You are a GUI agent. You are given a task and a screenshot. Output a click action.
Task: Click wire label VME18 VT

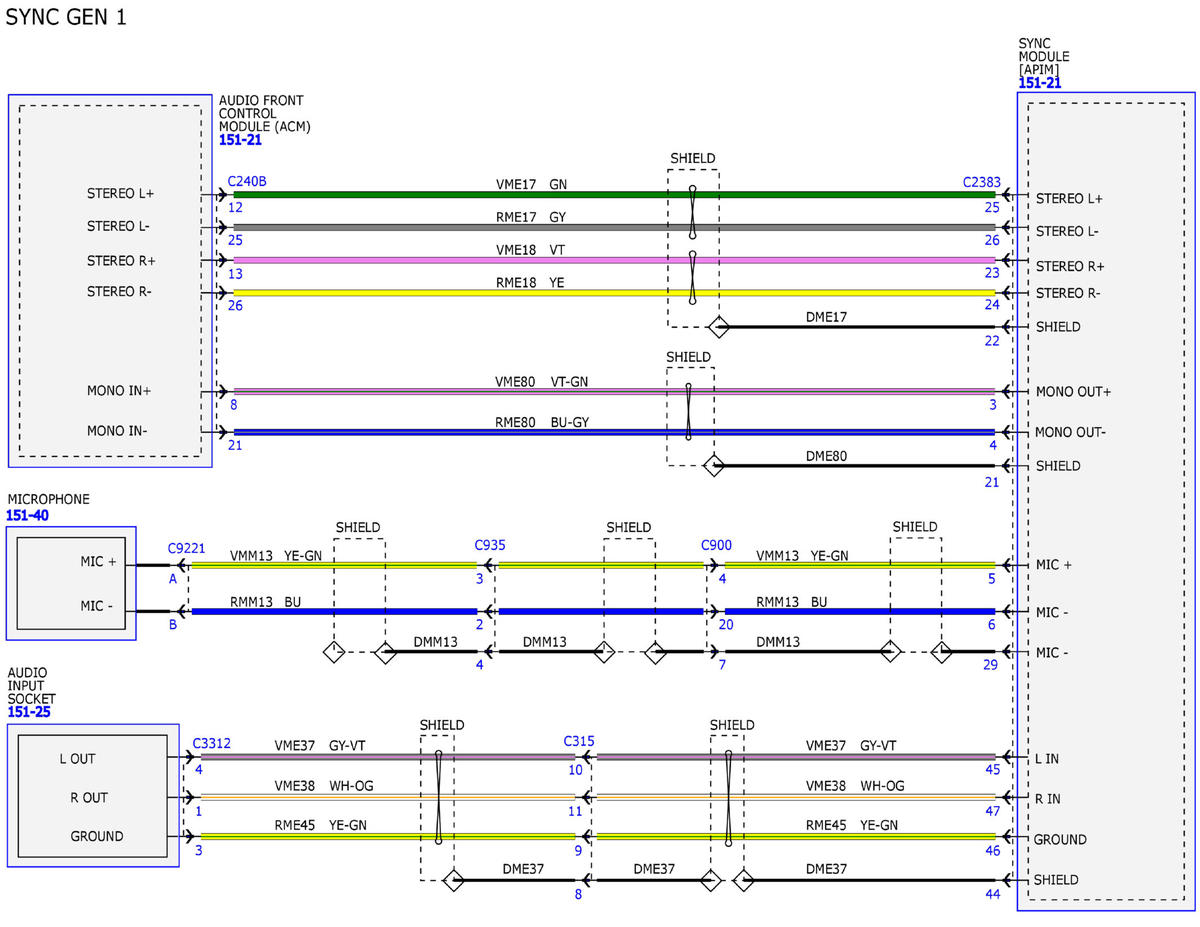tap(531, 249)
